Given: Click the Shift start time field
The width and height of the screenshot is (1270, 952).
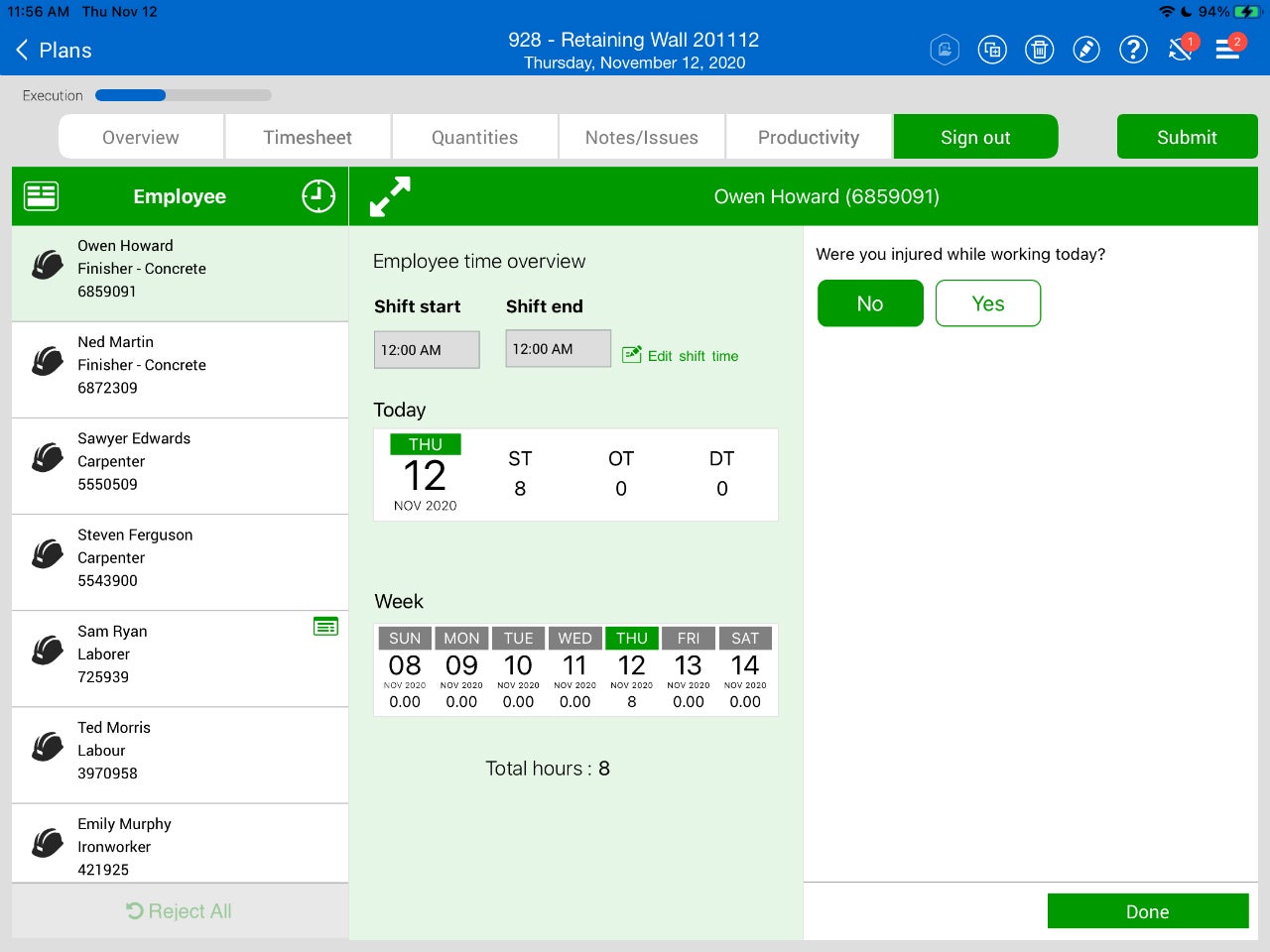Looking at the screenshot, I should [x=427, y=350].
